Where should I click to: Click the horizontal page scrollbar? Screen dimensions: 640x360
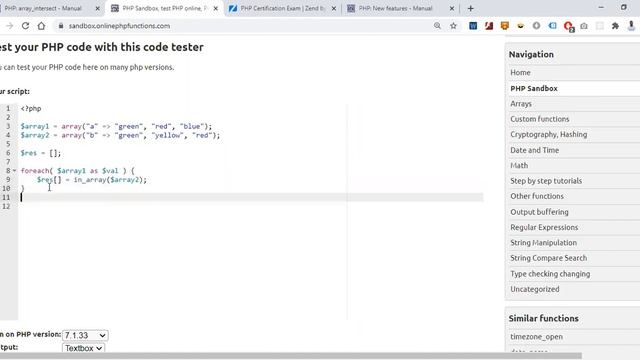(291, 356)
